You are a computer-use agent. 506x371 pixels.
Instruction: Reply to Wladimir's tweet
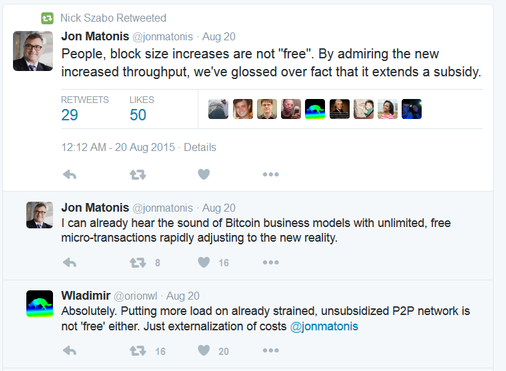click(x=70, y=351)
